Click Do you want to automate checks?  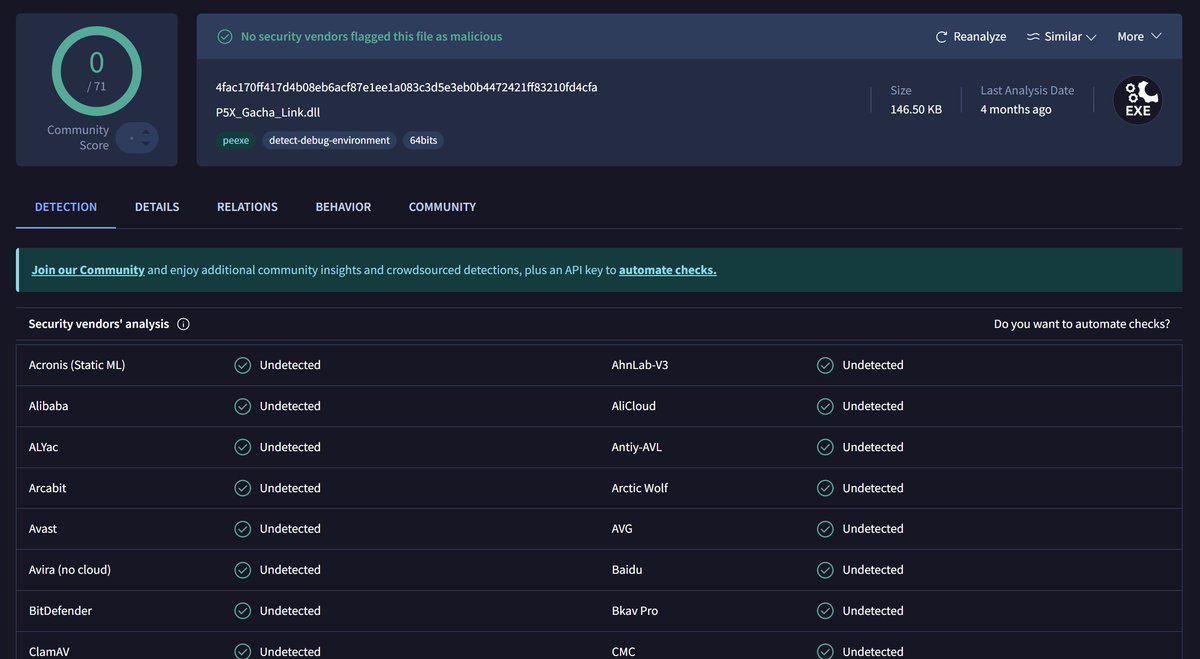point(1082,324)
